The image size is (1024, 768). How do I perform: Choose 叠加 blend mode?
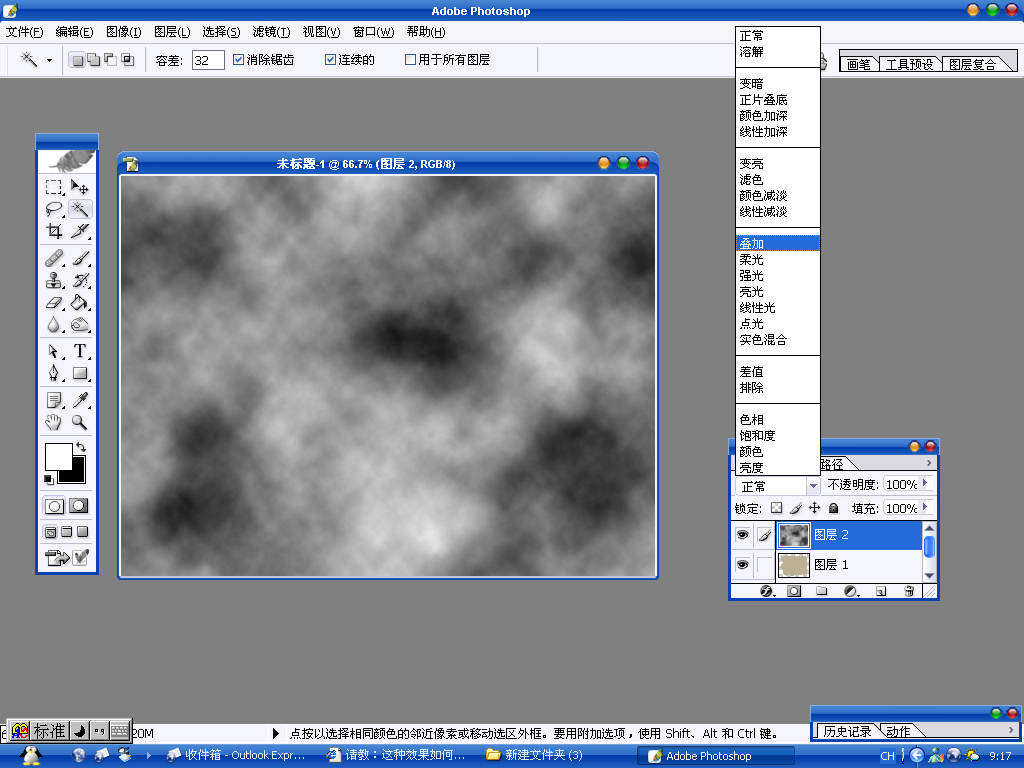777,244
